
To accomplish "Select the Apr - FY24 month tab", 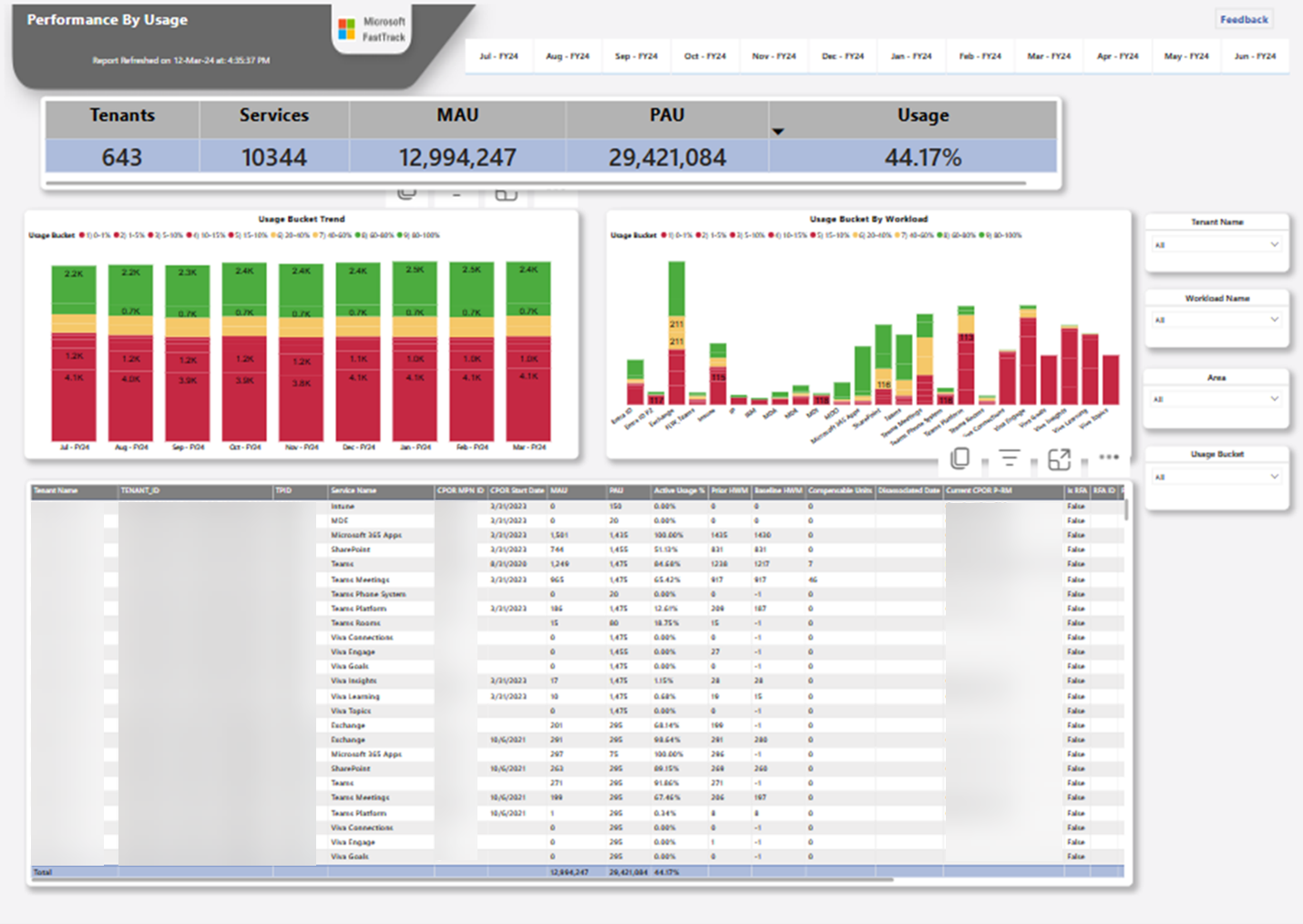I will point(1118,56).
